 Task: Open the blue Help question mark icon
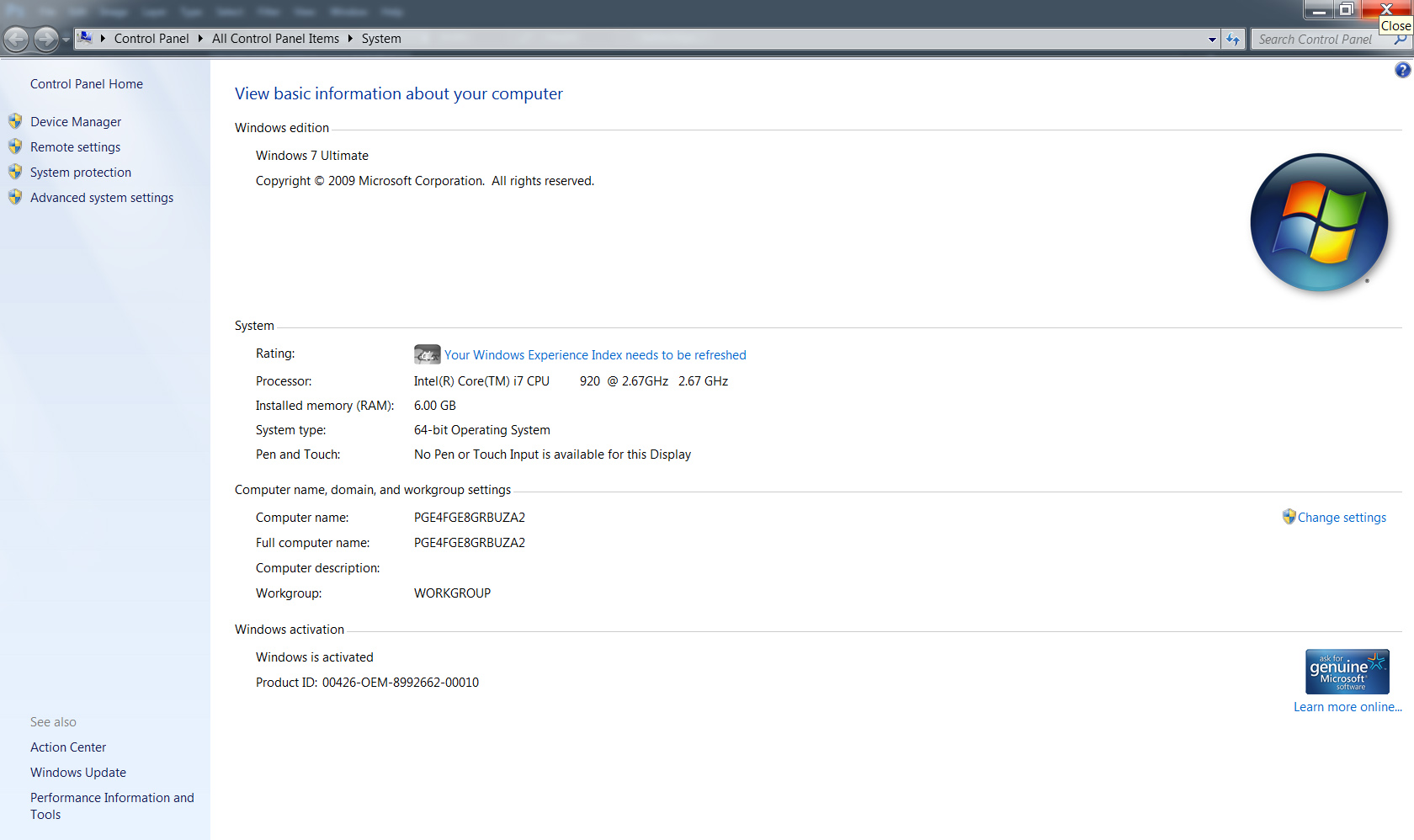click(1402, 70)
